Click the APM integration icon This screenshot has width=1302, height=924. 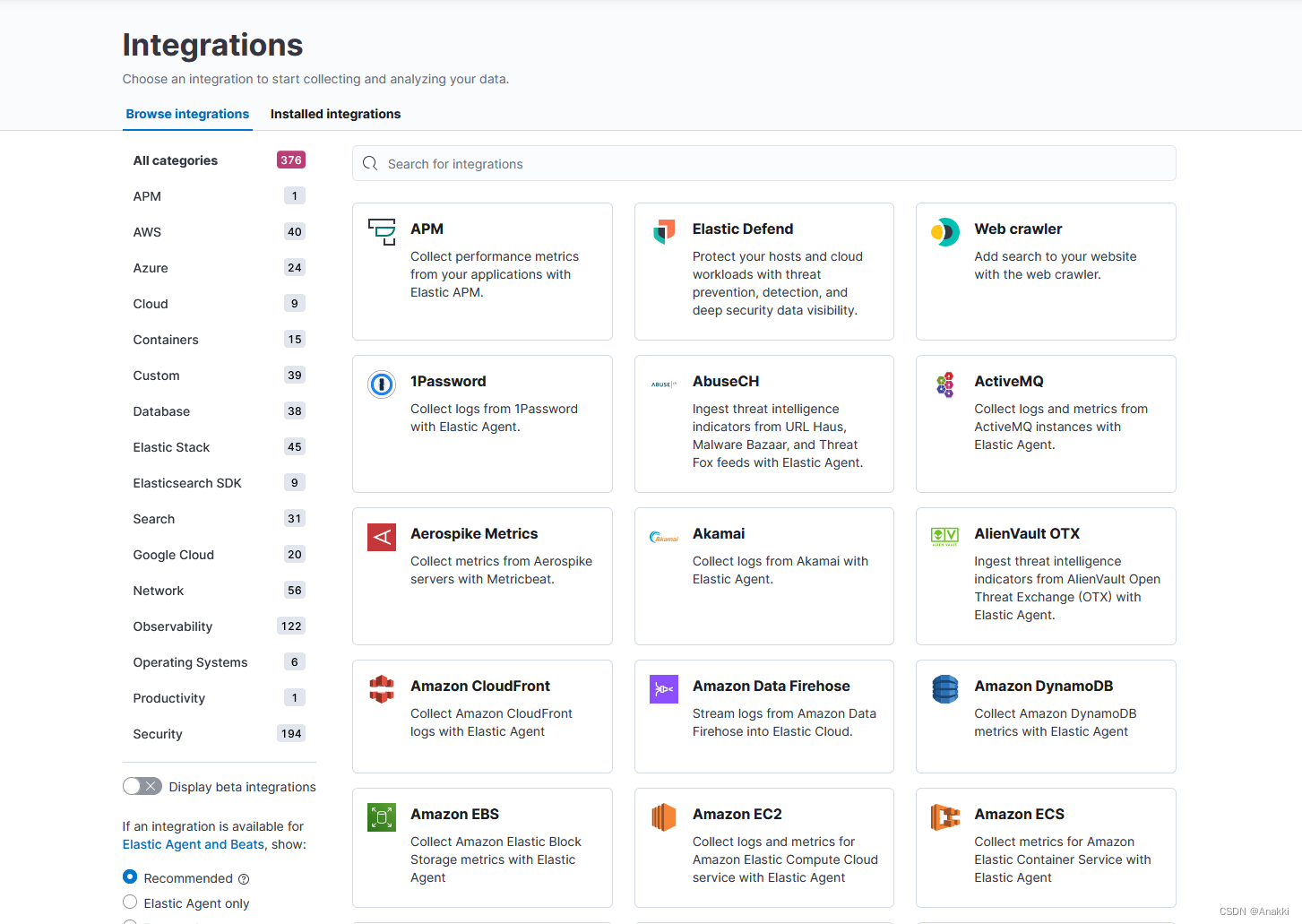tap(382, 232)
